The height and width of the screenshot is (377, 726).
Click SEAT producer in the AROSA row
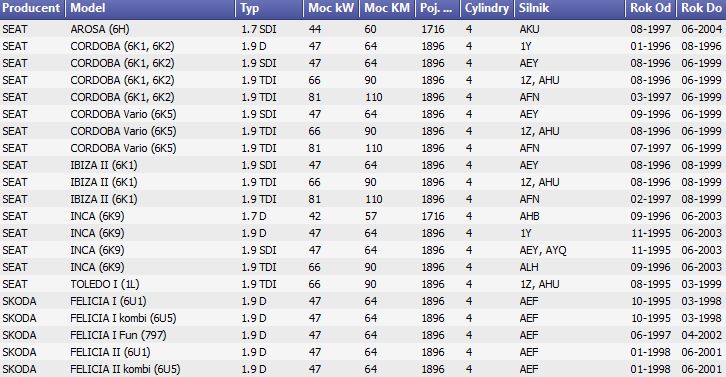pyautogui.click(x=15, y=29)
